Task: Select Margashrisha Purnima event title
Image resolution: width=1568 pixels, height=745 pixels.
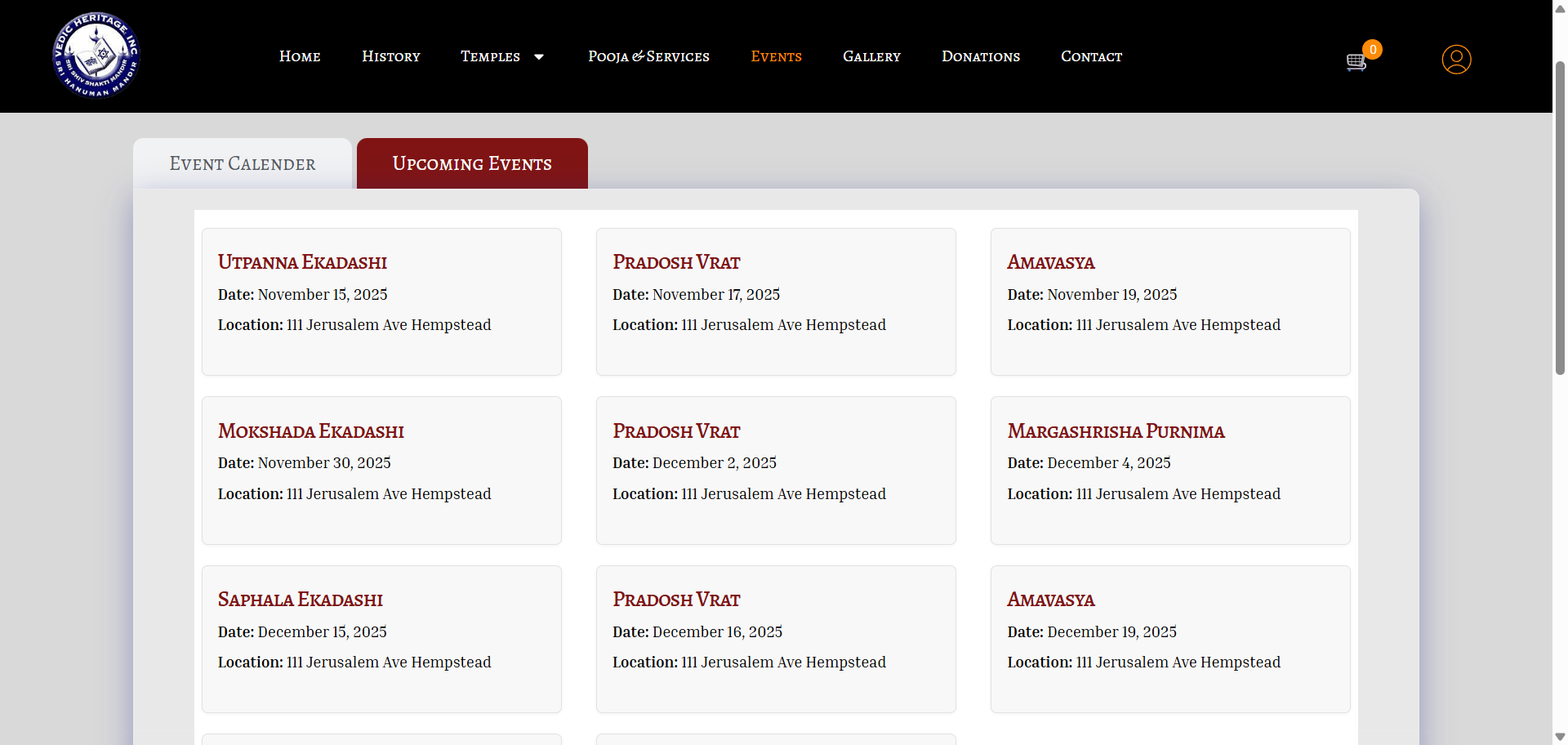Action: click(x=1116, y=431)
